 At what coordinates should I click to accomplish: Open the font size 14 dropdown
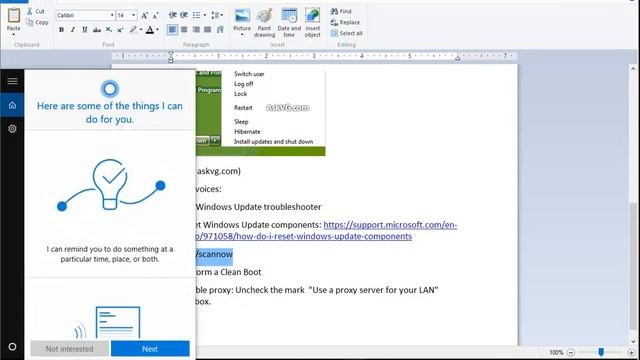pyautogui.click(x=133, y=16)
